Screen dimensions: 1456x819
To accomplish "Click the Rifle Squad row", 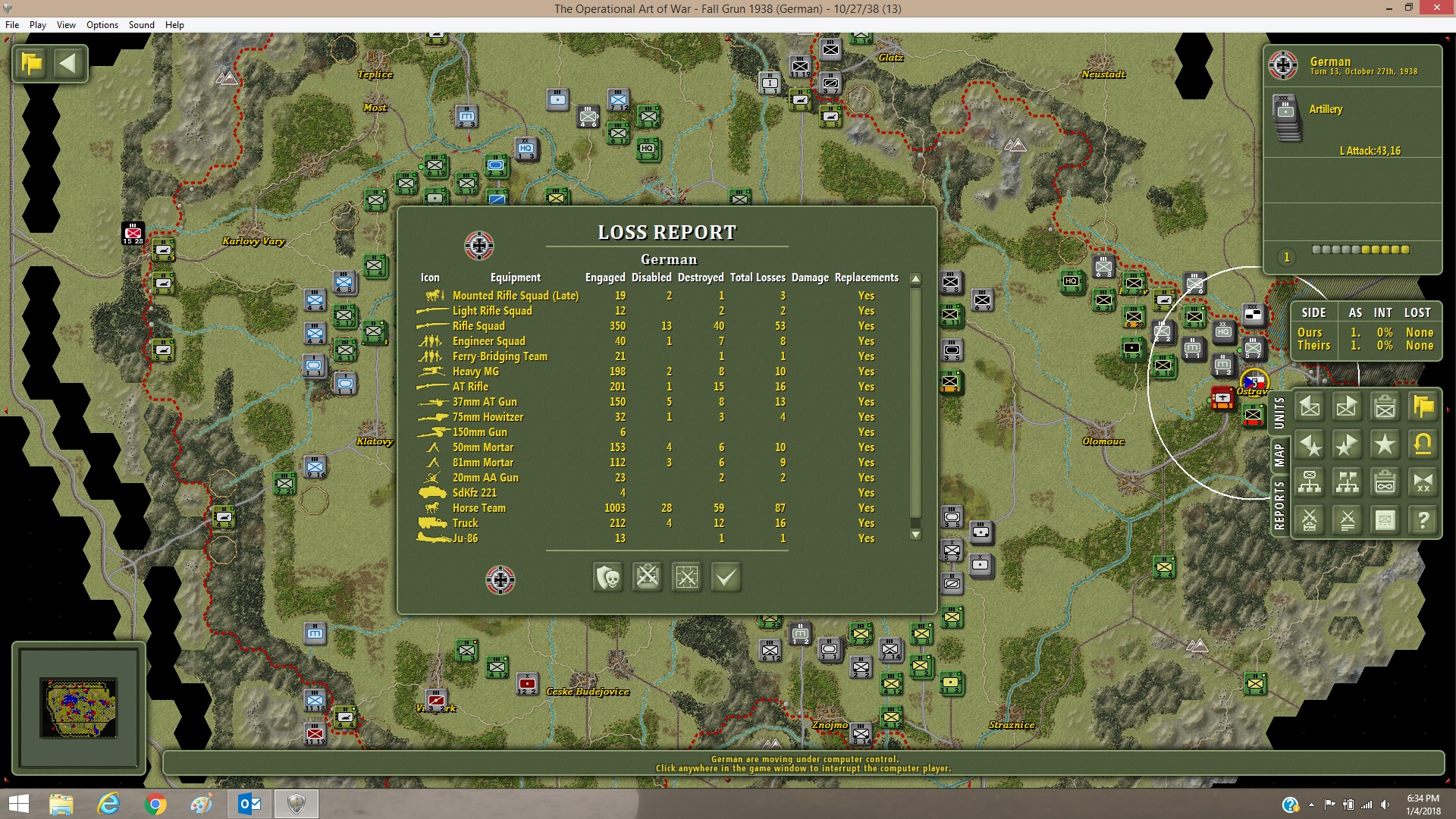I will click(x=657, y=326).
